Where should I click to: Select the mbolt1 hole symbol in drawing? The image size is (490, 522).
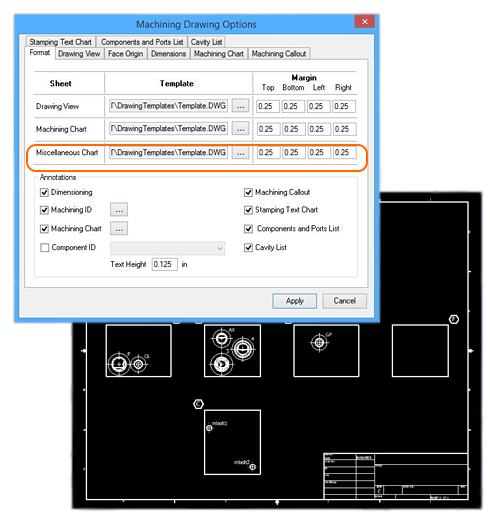tap(209, 428)
